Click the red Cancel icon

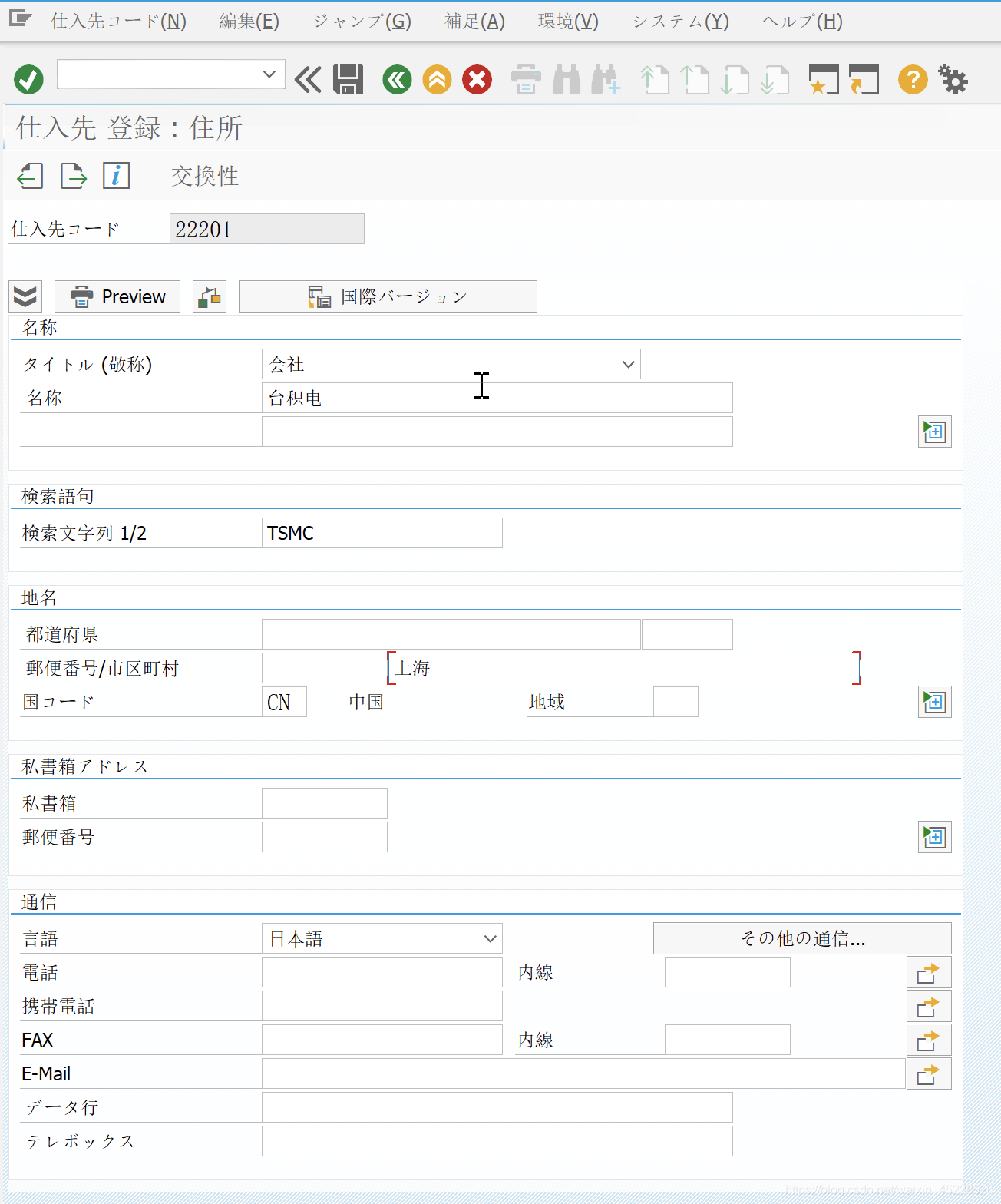point(477,79)
